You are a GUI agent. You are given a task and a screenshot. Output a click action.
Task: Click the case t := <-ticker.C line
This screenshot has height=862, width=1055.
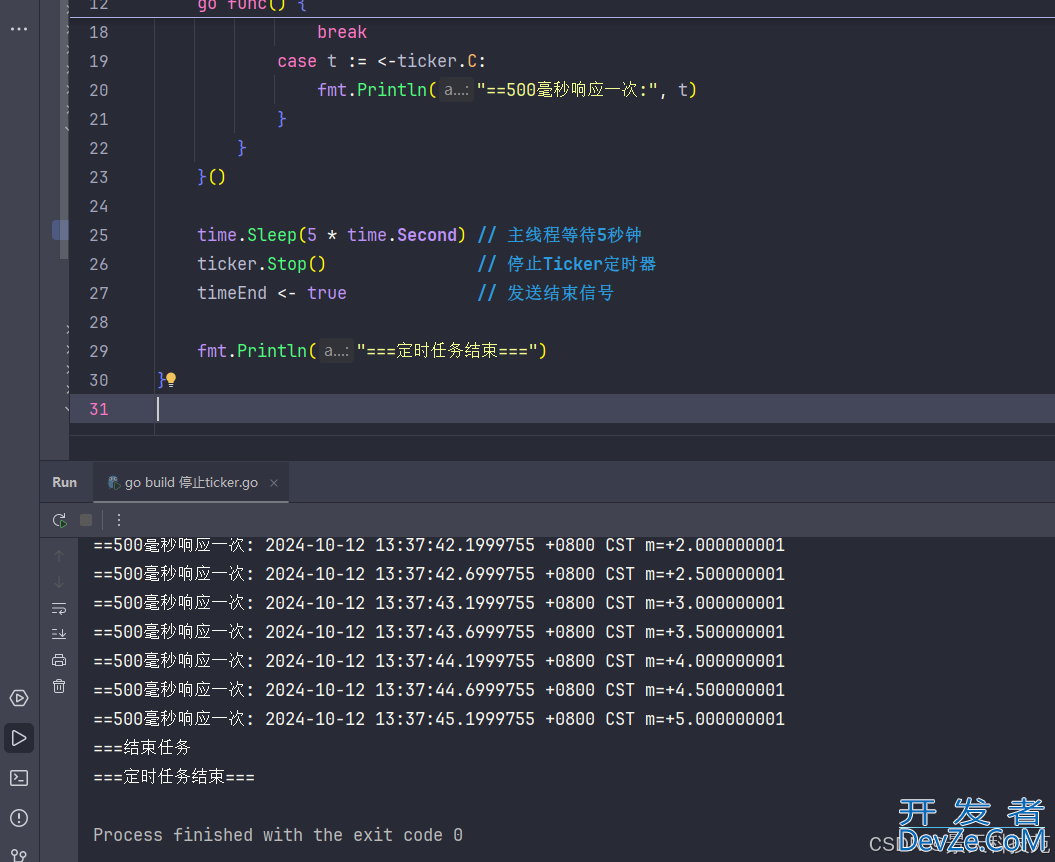[x=381, y=61]
